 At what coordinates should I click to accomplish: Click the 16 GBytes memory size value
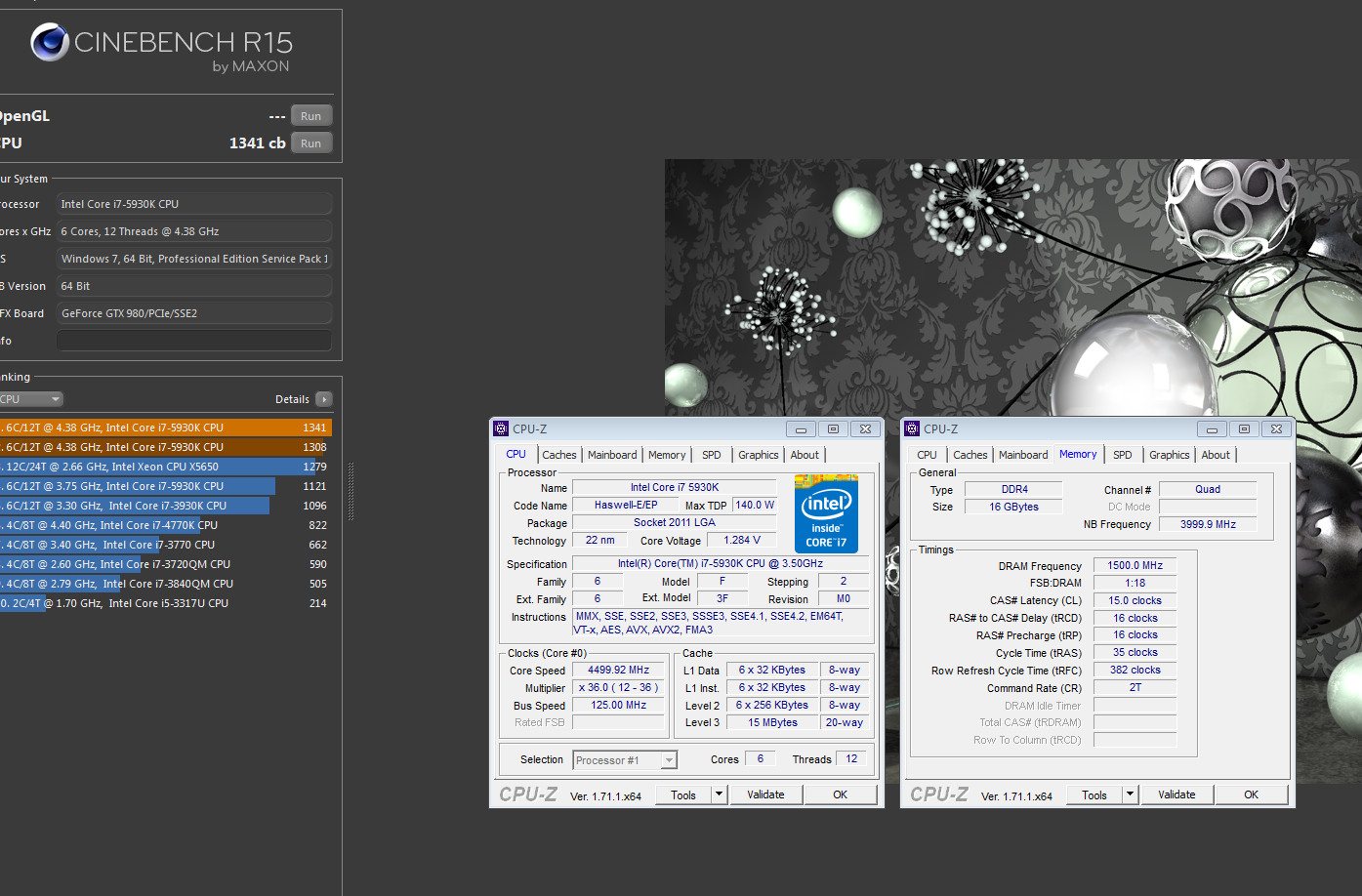pos(1014,508)
